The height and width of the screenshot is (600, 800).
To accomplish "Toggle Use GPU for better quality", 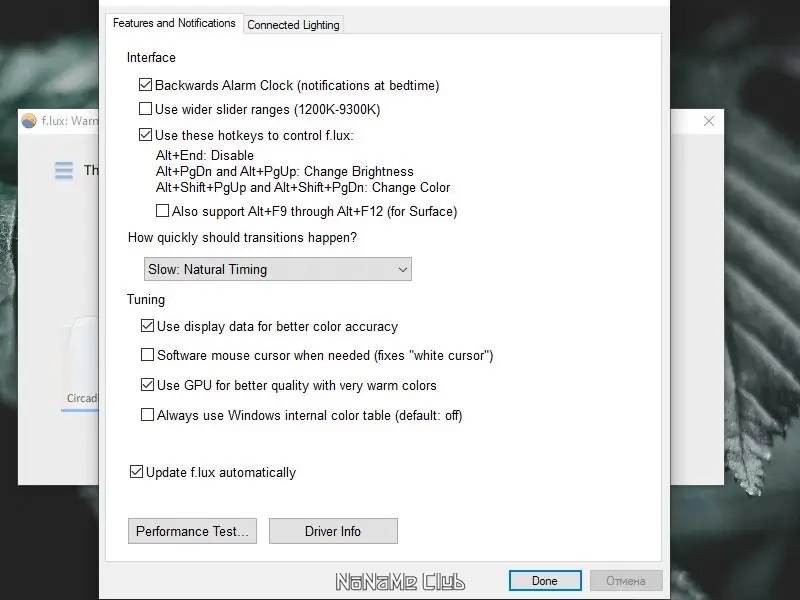I will (147, 385).
